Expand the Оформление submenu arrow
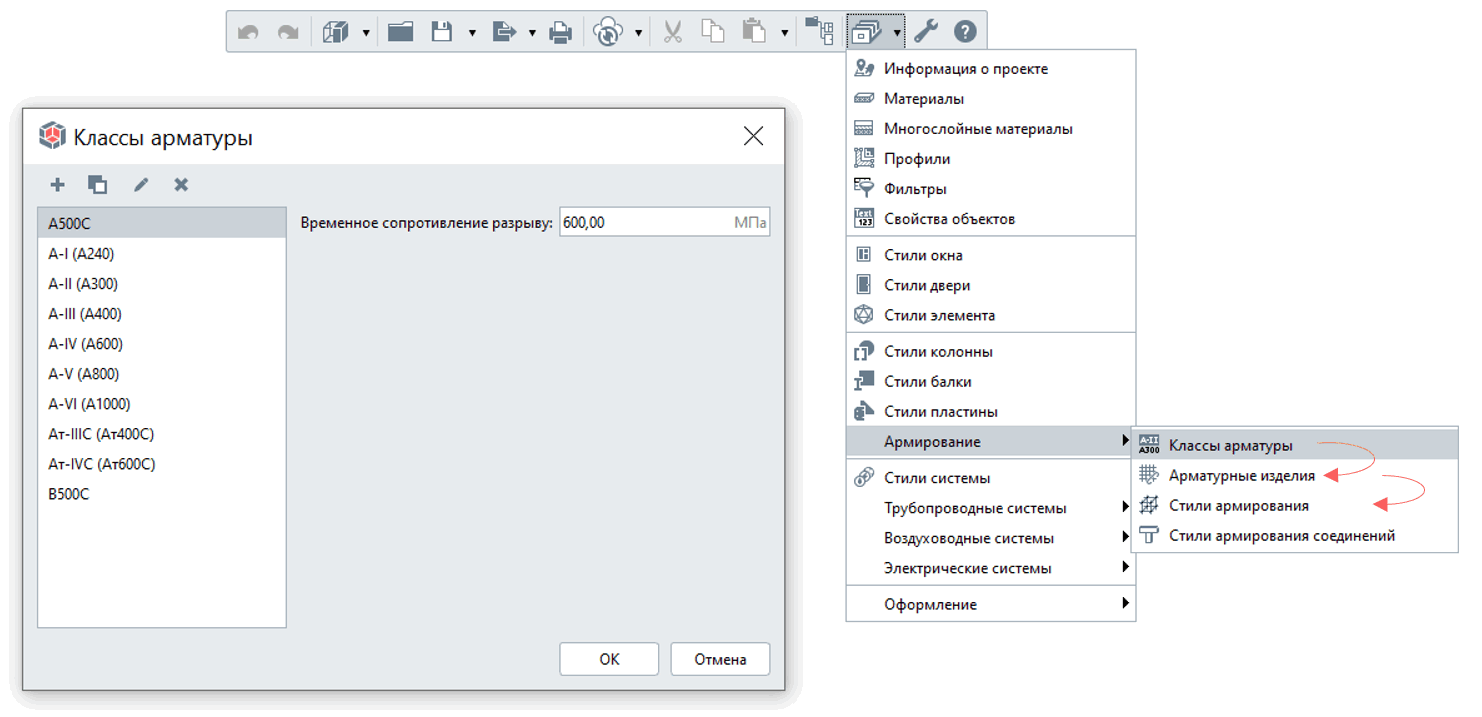The width and height of the screenshot is (1482, 717). 1125,604
